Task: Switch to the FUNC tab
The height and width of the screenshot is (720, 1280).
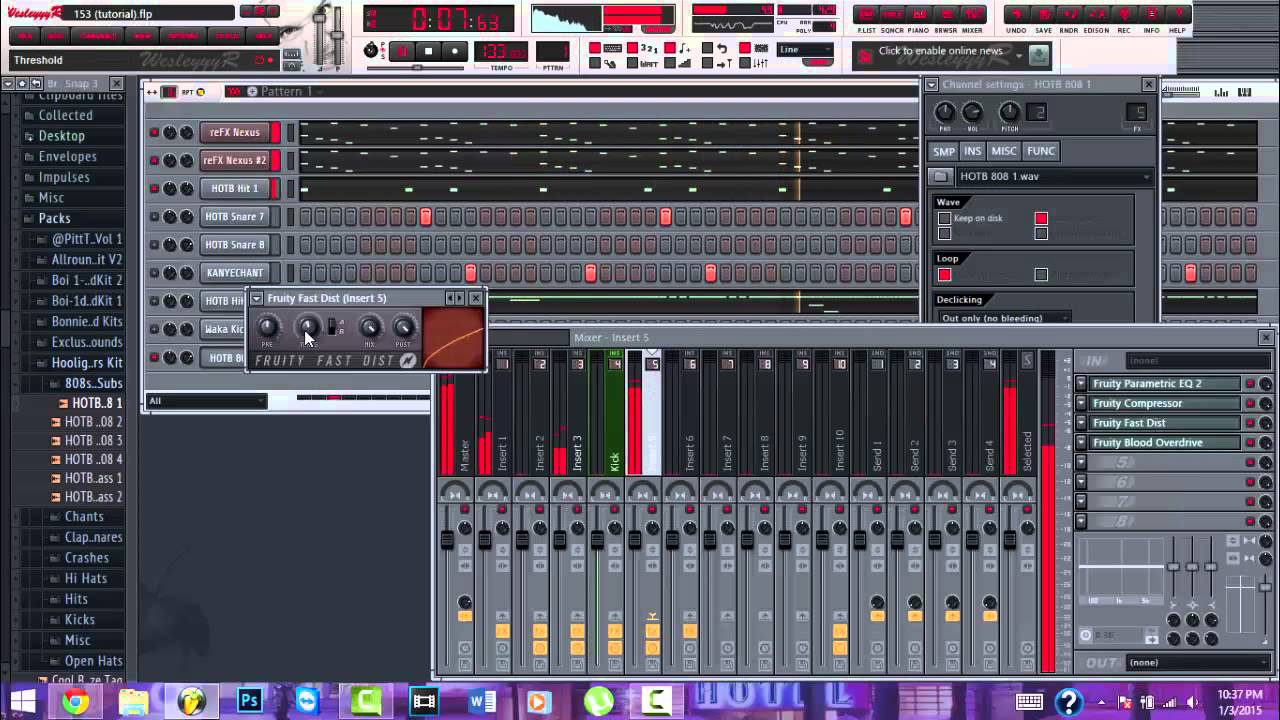Action: click(1040, 151)
